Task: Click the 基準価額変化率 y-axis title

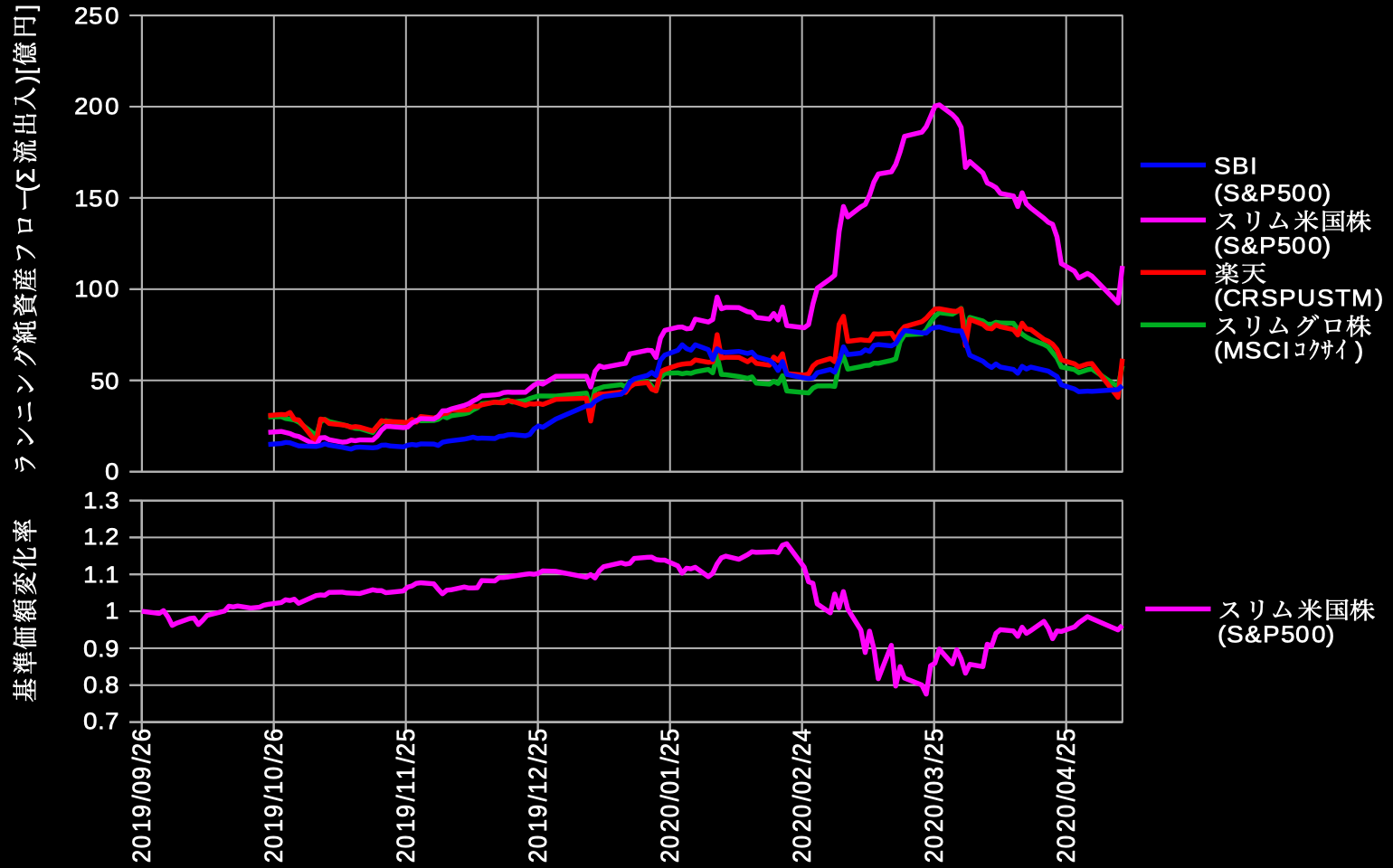Action: click(25, 610)
